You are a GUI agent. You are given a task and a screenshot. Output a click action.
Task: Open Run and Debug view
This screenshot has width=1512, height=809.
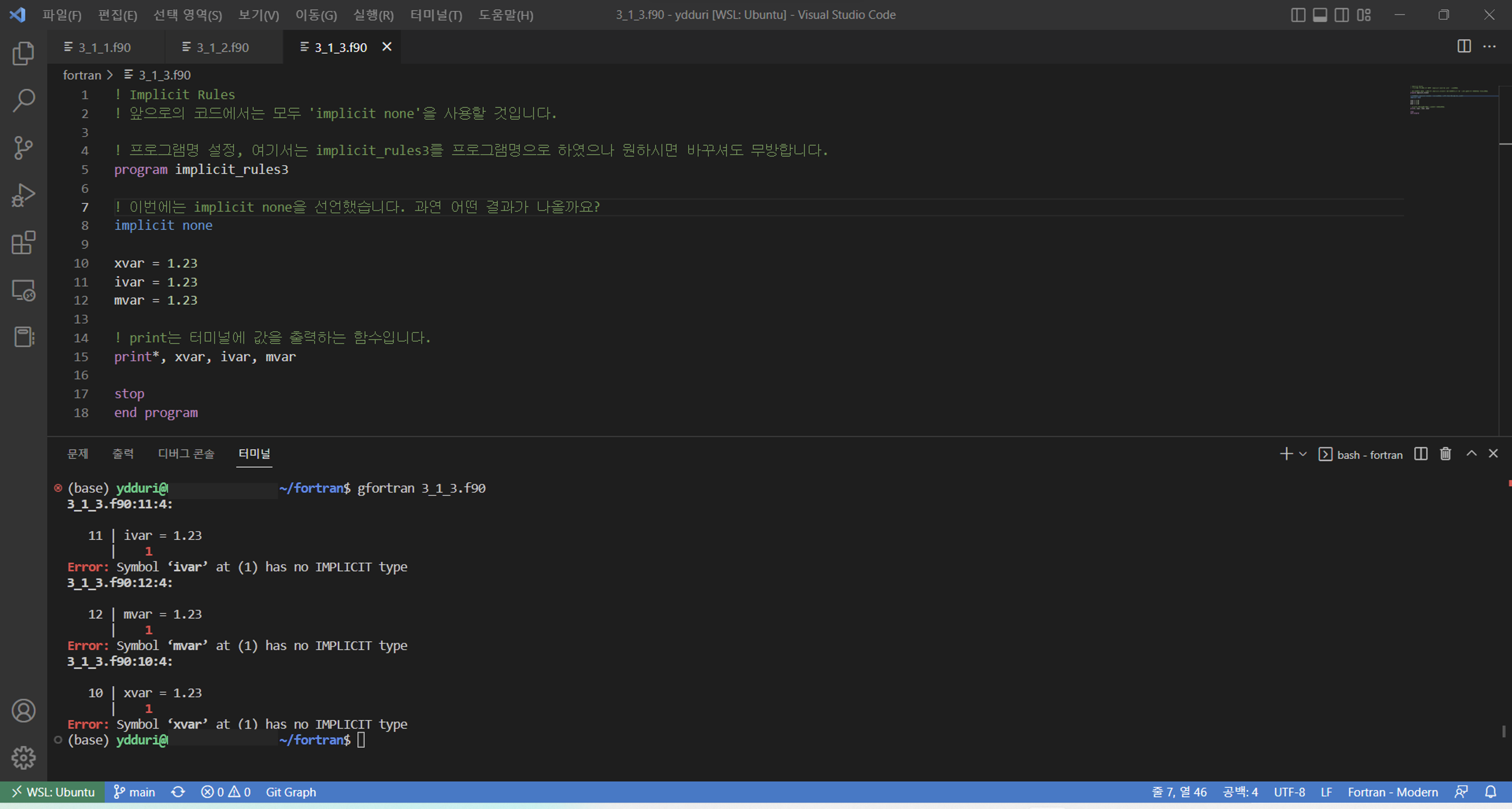point(23,195)
